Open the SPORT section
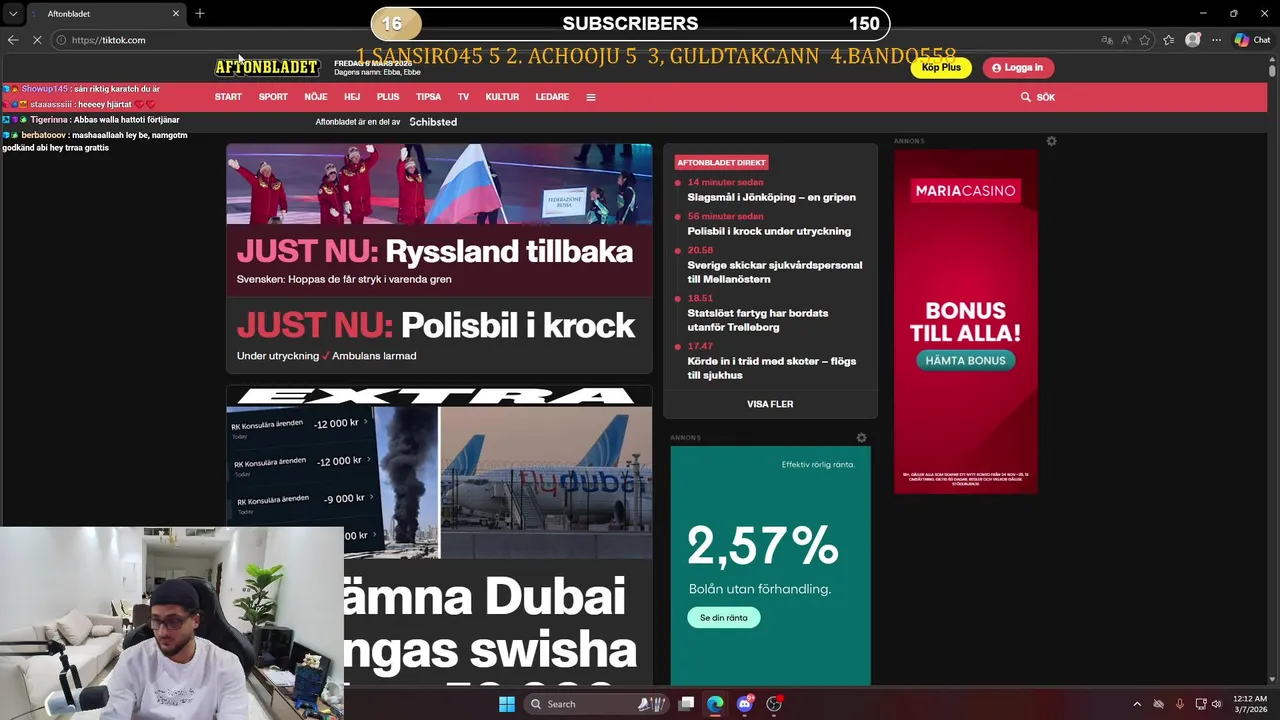 coord(273,97)
